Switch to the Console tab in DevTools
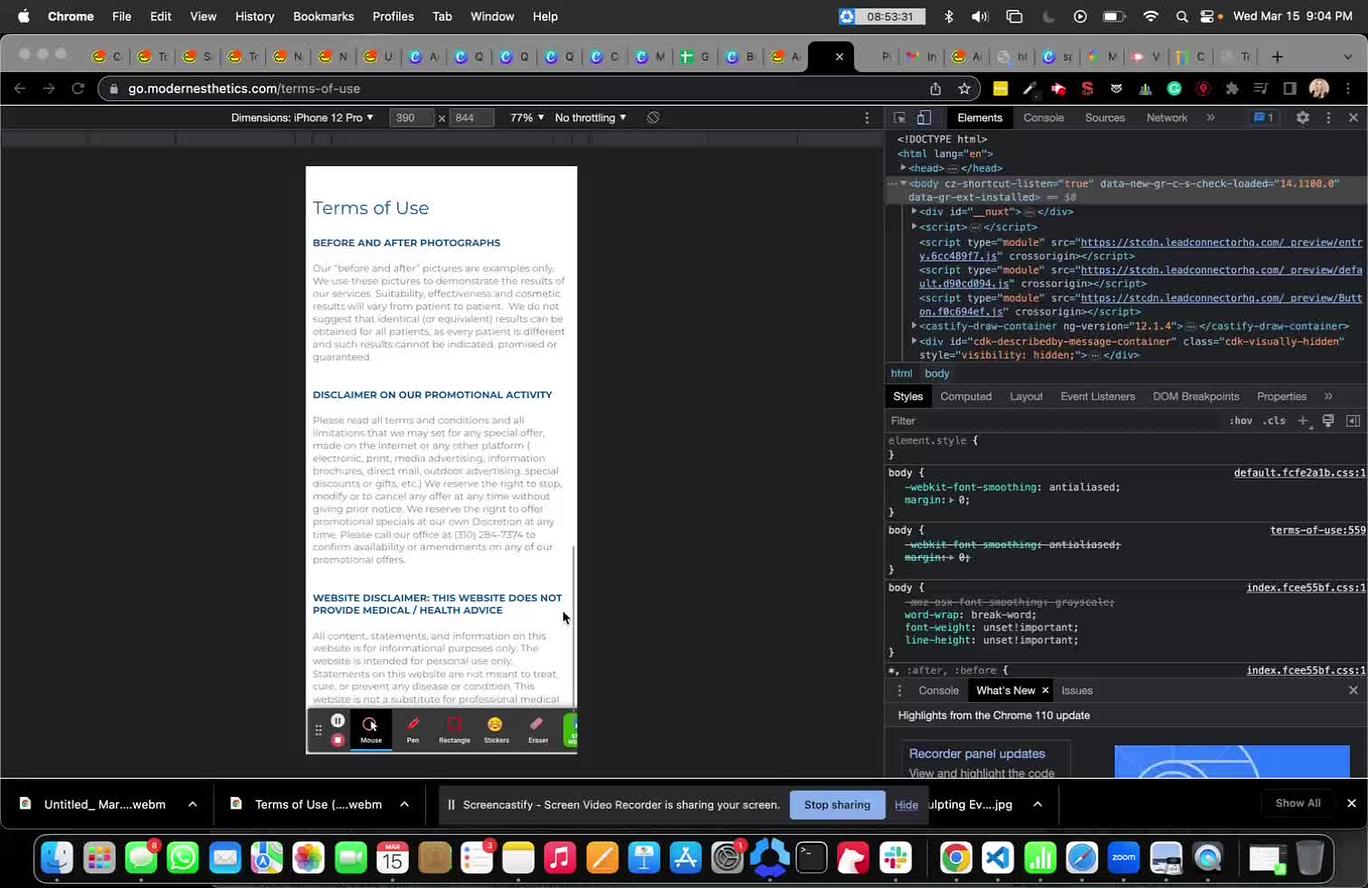 pos(1043,117)
